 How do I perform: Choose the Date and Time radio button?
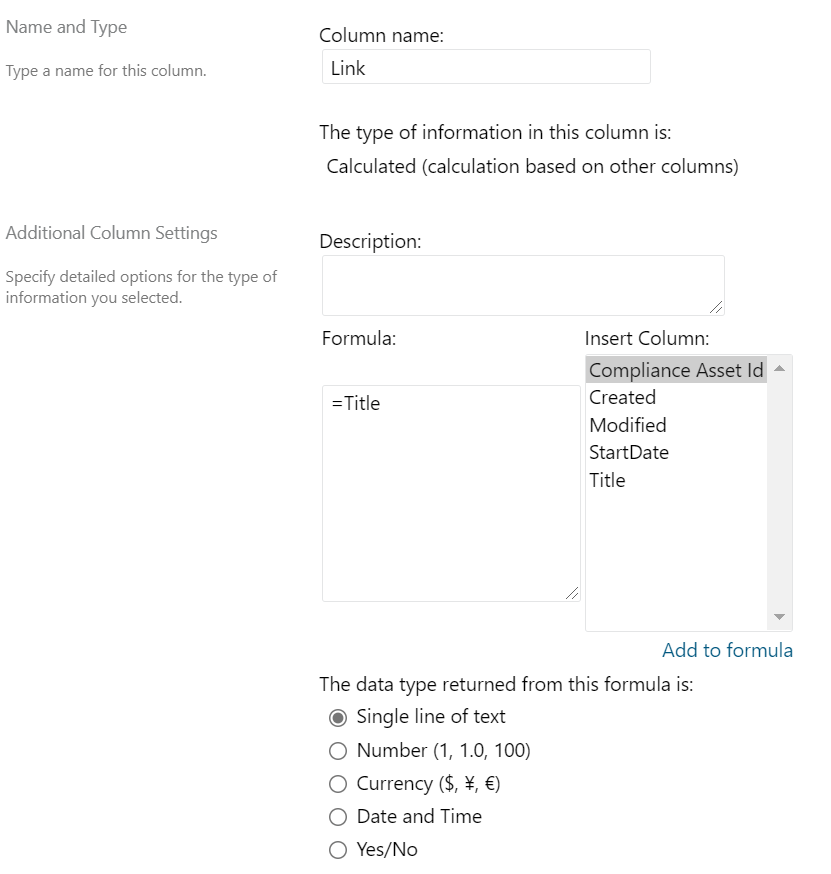pos(338,817)
